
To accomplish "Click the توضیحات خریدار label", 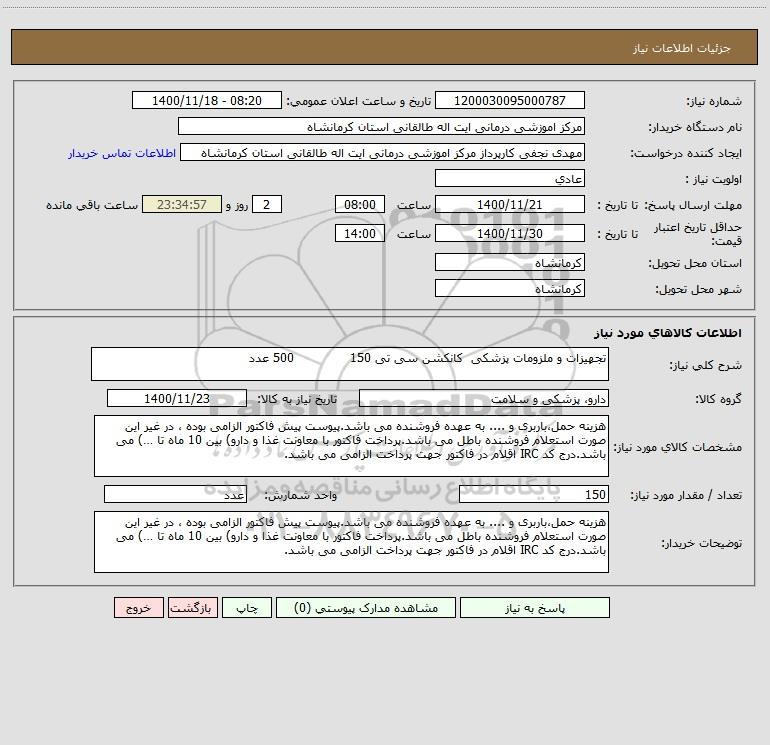I will (x=702, y=543).
